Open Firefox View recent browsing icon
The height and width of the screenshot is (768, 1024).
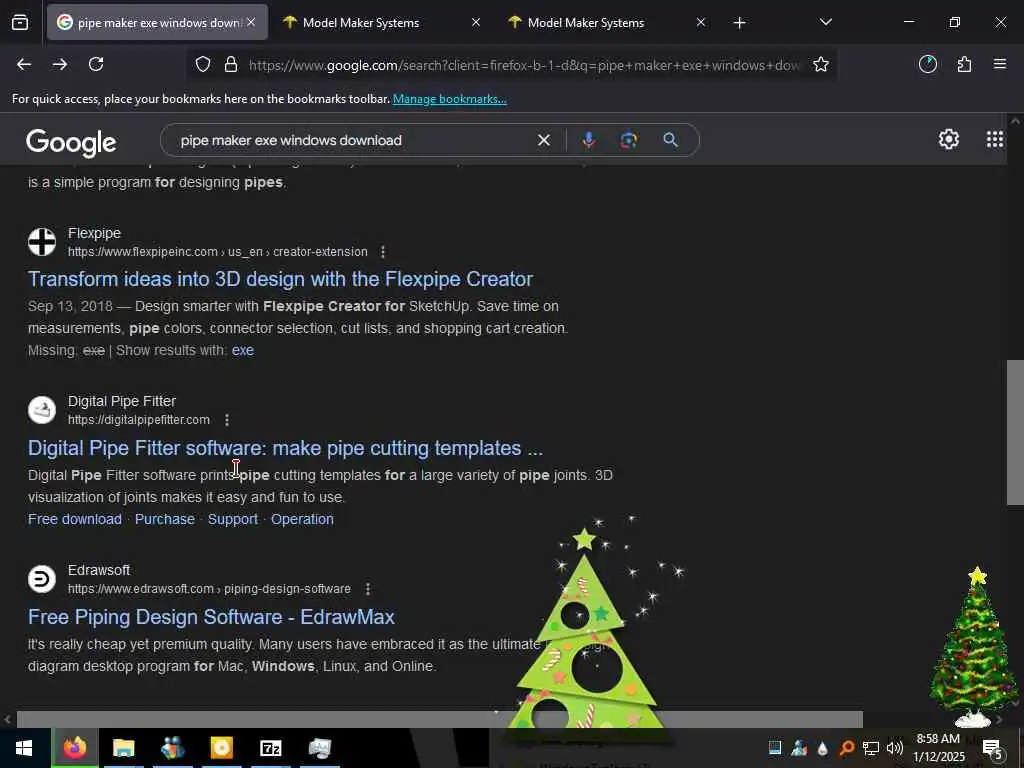coord(20,23)
